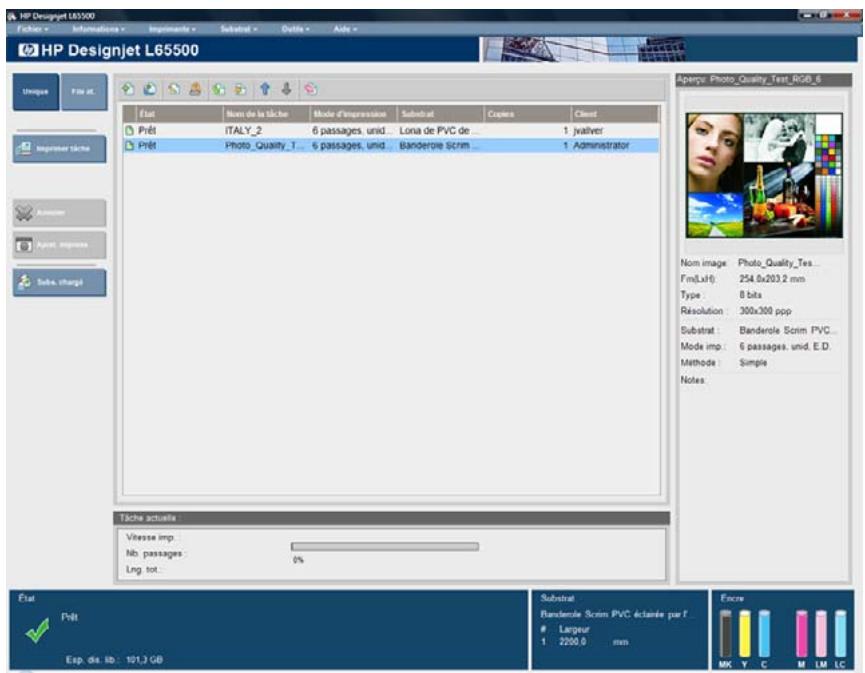Click the app icon in the title bar
Viewport: 865px width, 673px height.
click(x=12, y=16)
